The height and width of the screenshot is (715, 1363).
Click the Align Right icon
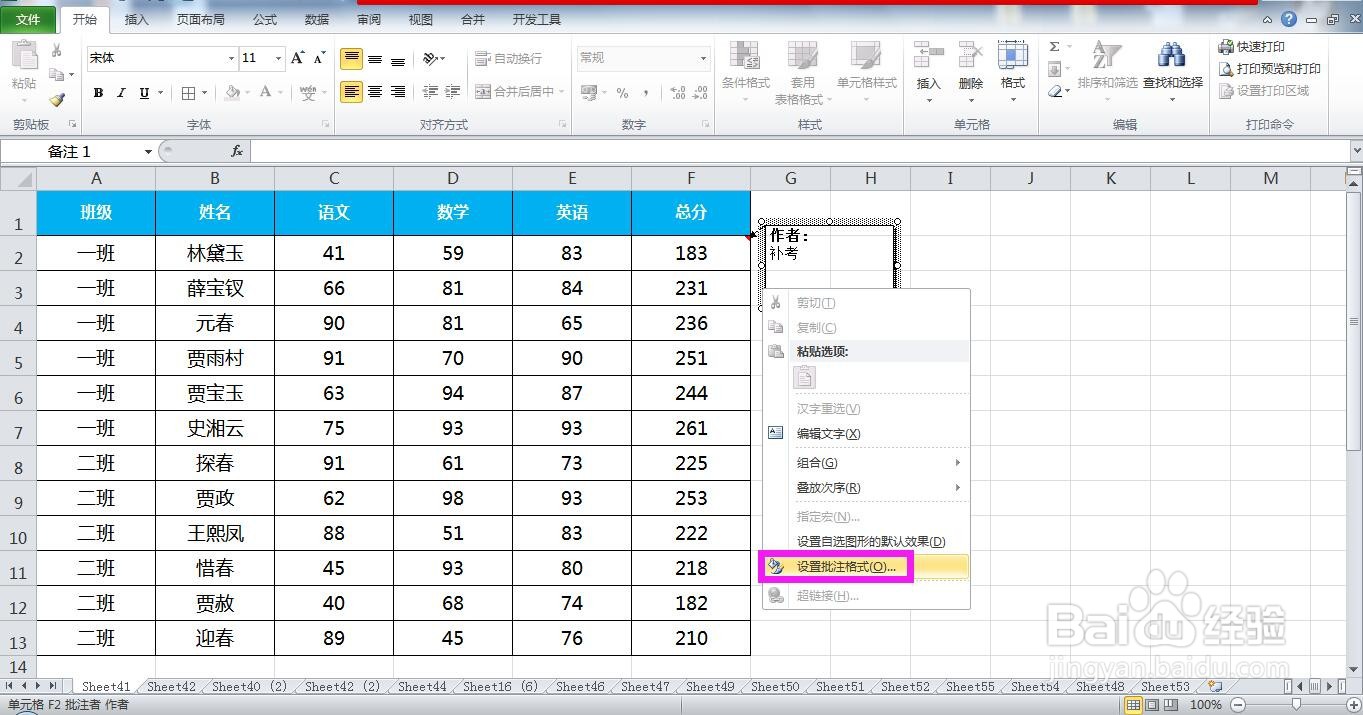[398, 92]
